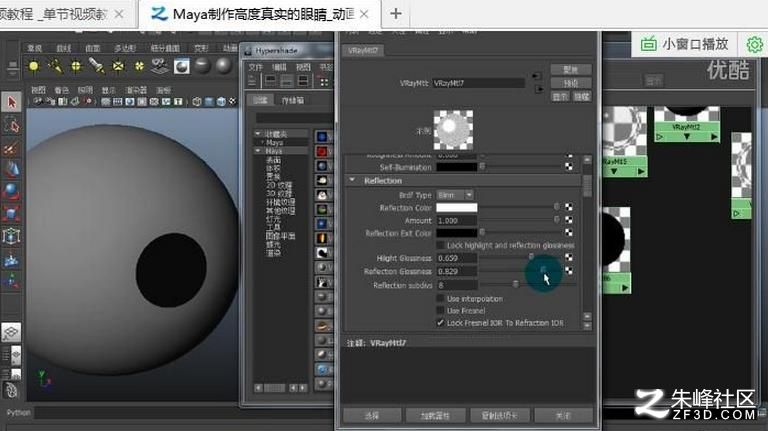Click the Reflection subdivs slider handle
This screenshot has height=431, width=768.
click(515, 284)
